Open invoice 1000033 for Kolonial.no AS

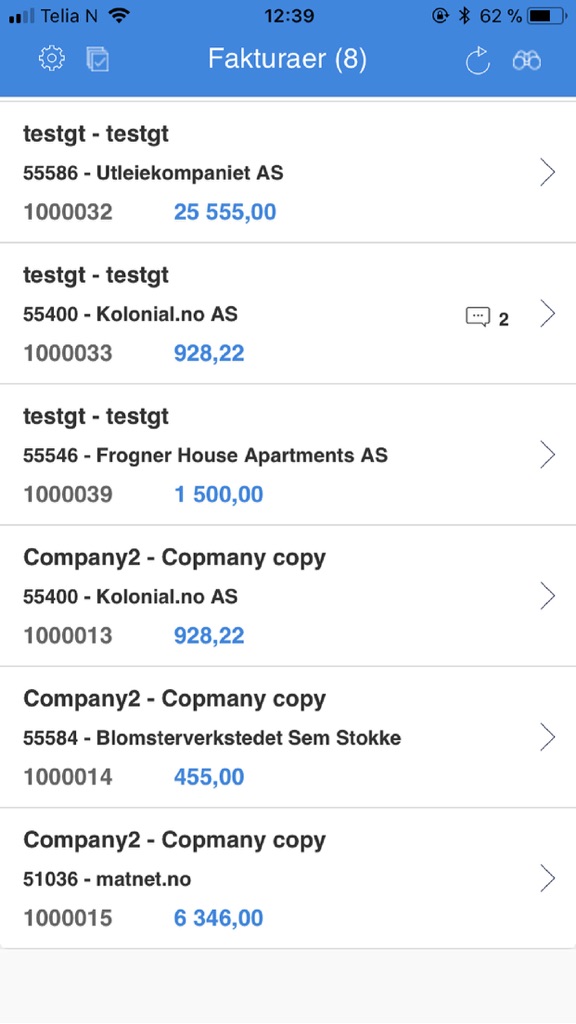(288, 313)
